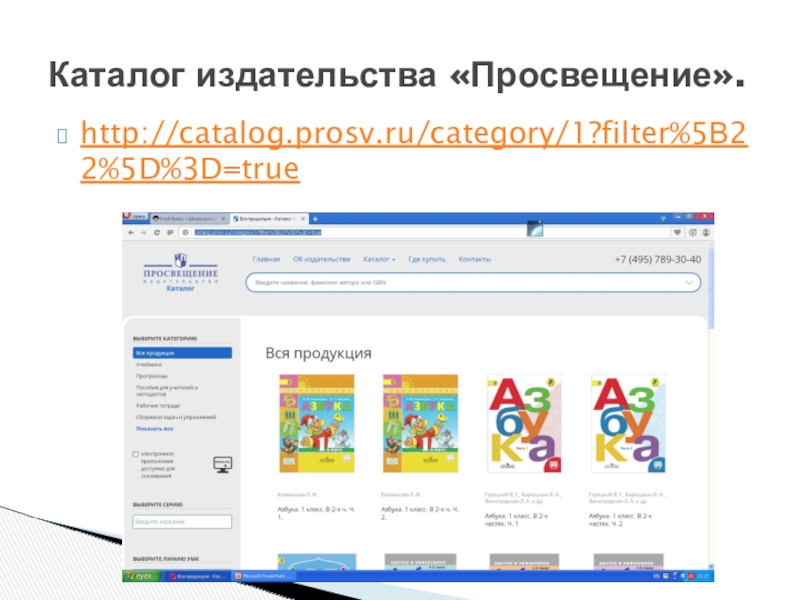Screen dimensions: 800x600
Task: Expand the Каталог dropdown in navigation
Action: click(x=379, y=259)
